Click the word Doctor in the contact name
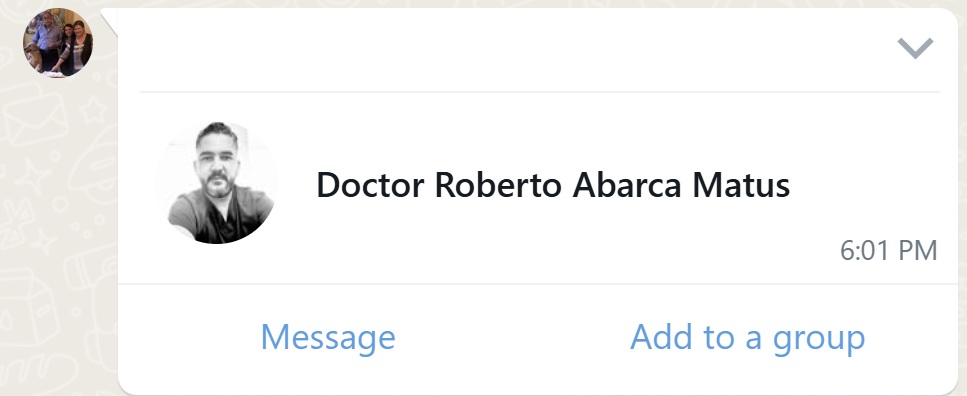 (x=370, y=185)
